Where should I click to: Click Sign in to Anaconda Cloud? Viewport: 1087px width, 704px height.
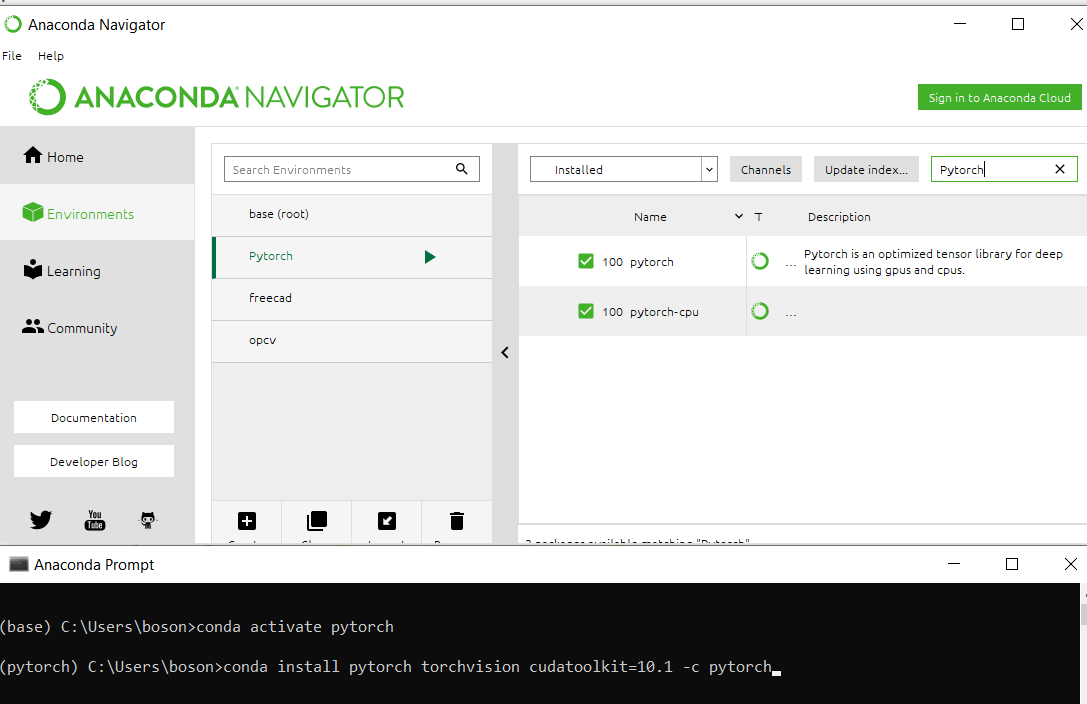pyautogui.click(x=1000, y=98)
